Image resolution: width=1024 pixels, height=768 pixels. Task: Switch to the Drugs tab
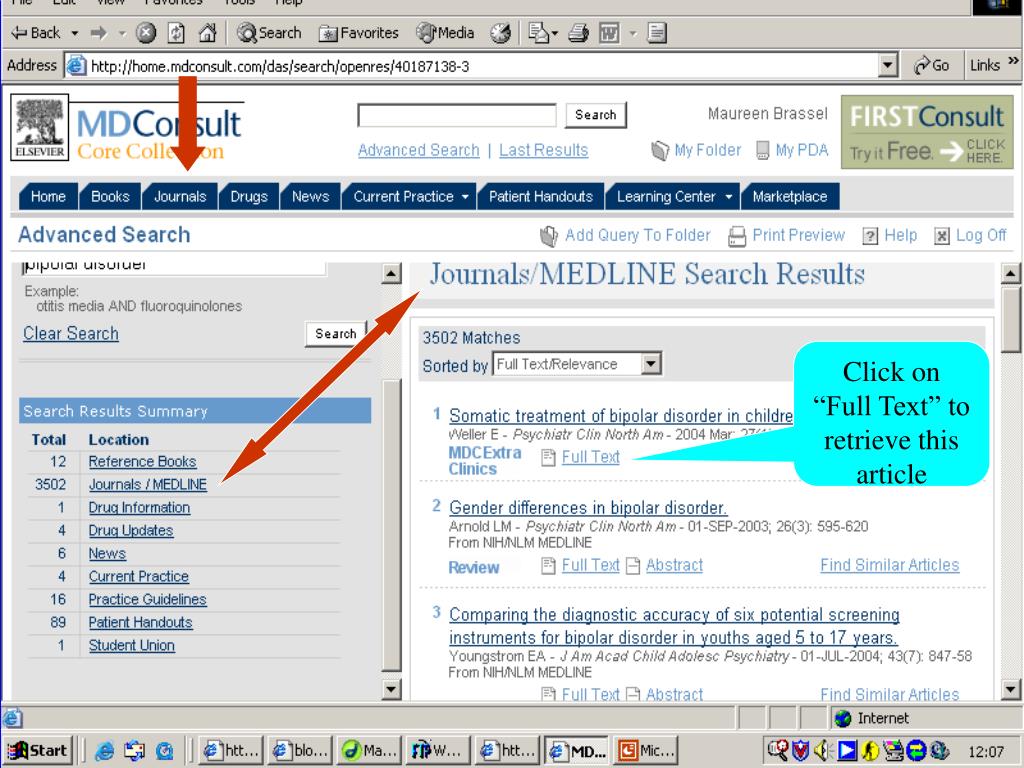(x=249, y=197)
